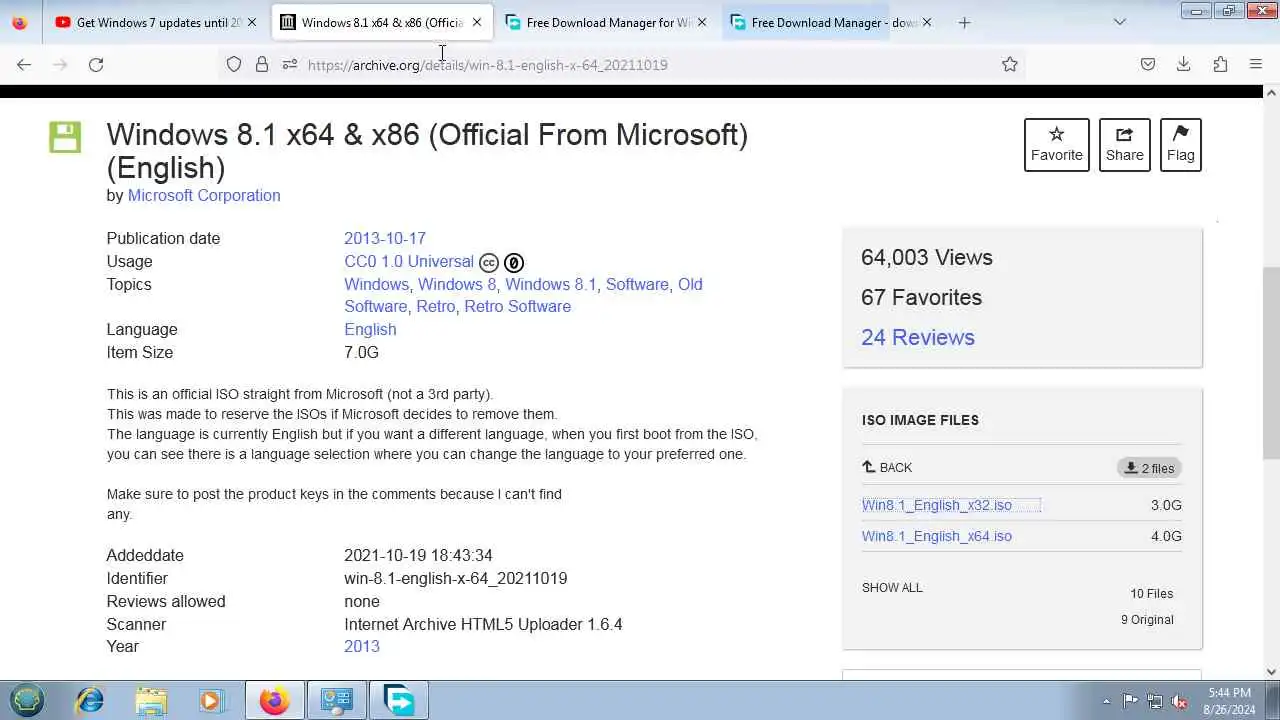1280x720 pixels.
Task: Click the Creative Commons CC icon
Action: pyautogui.click(x=489, y=263)
